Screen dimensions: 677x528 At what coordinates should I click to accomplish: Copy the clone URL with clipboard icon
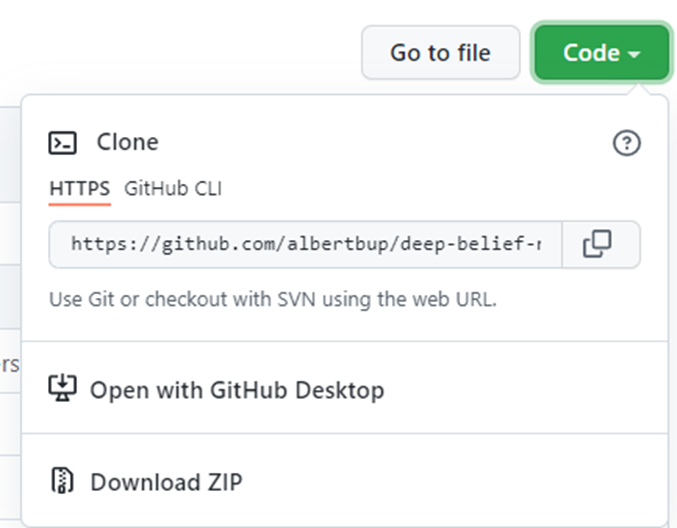tap(598, 244)
